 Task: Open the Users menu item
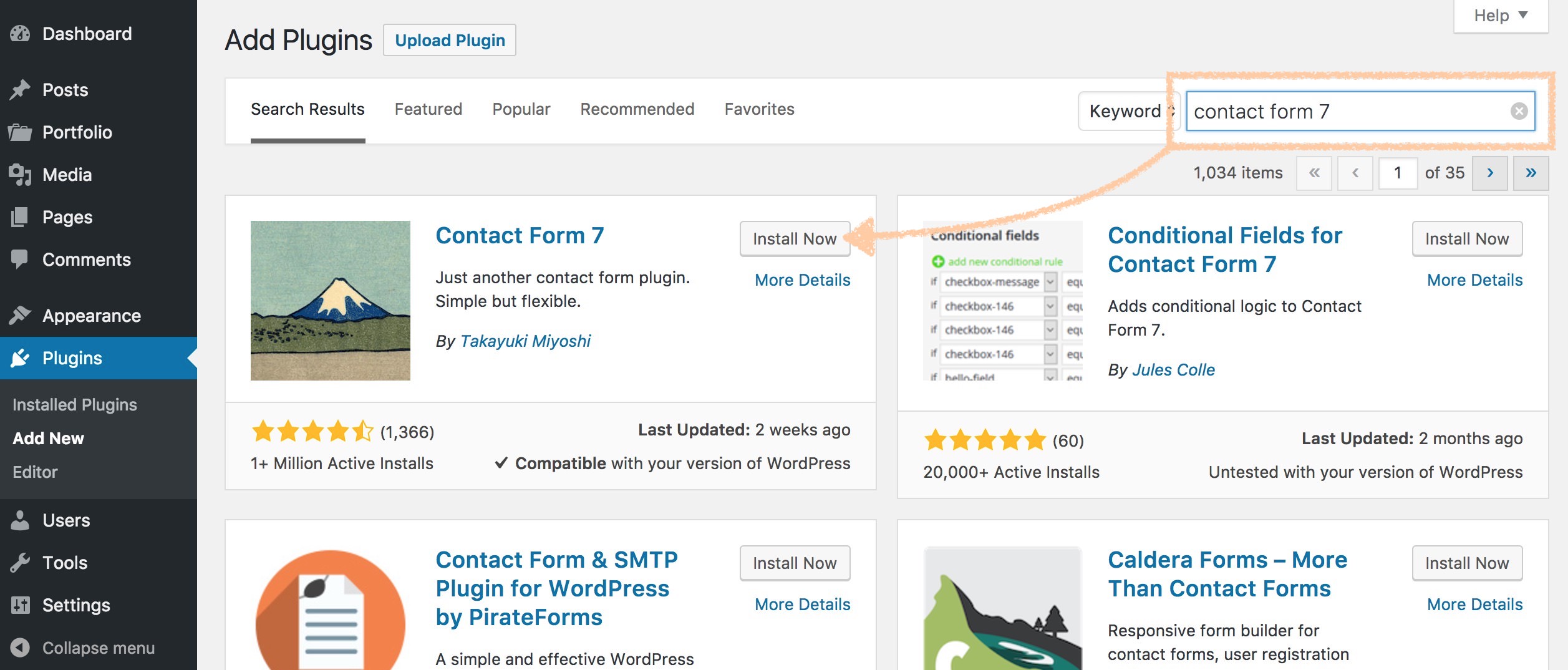[x=99, y=520]
